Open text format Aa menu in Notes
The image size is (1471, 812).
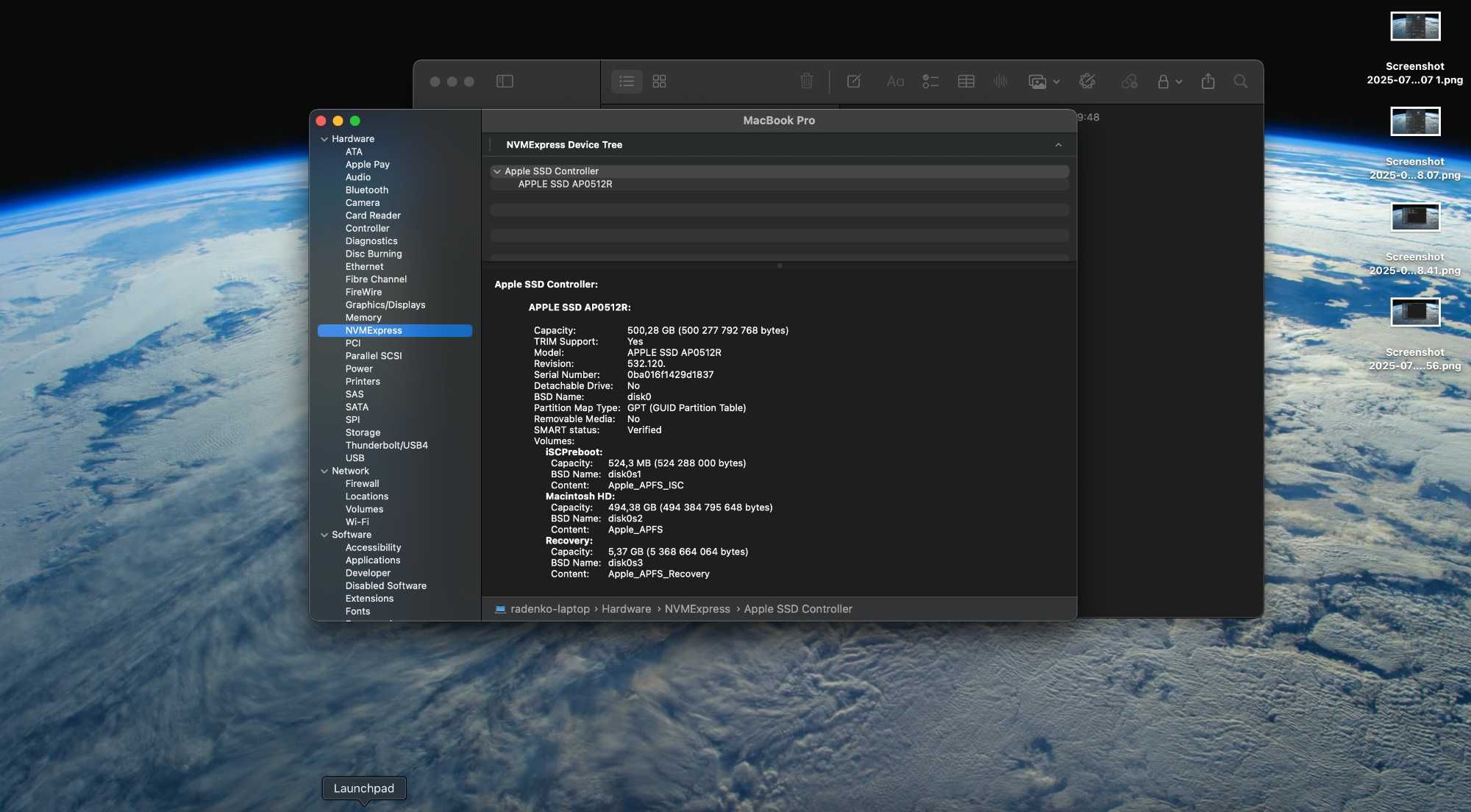895,82
